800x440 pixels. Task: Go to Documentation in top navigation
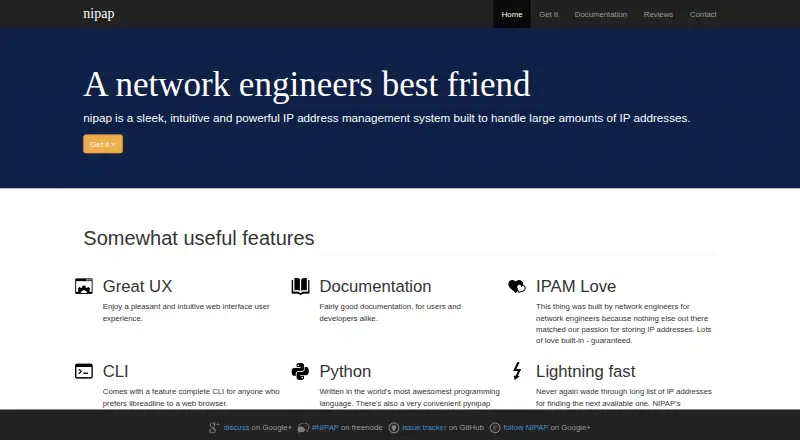click(601, 14)
